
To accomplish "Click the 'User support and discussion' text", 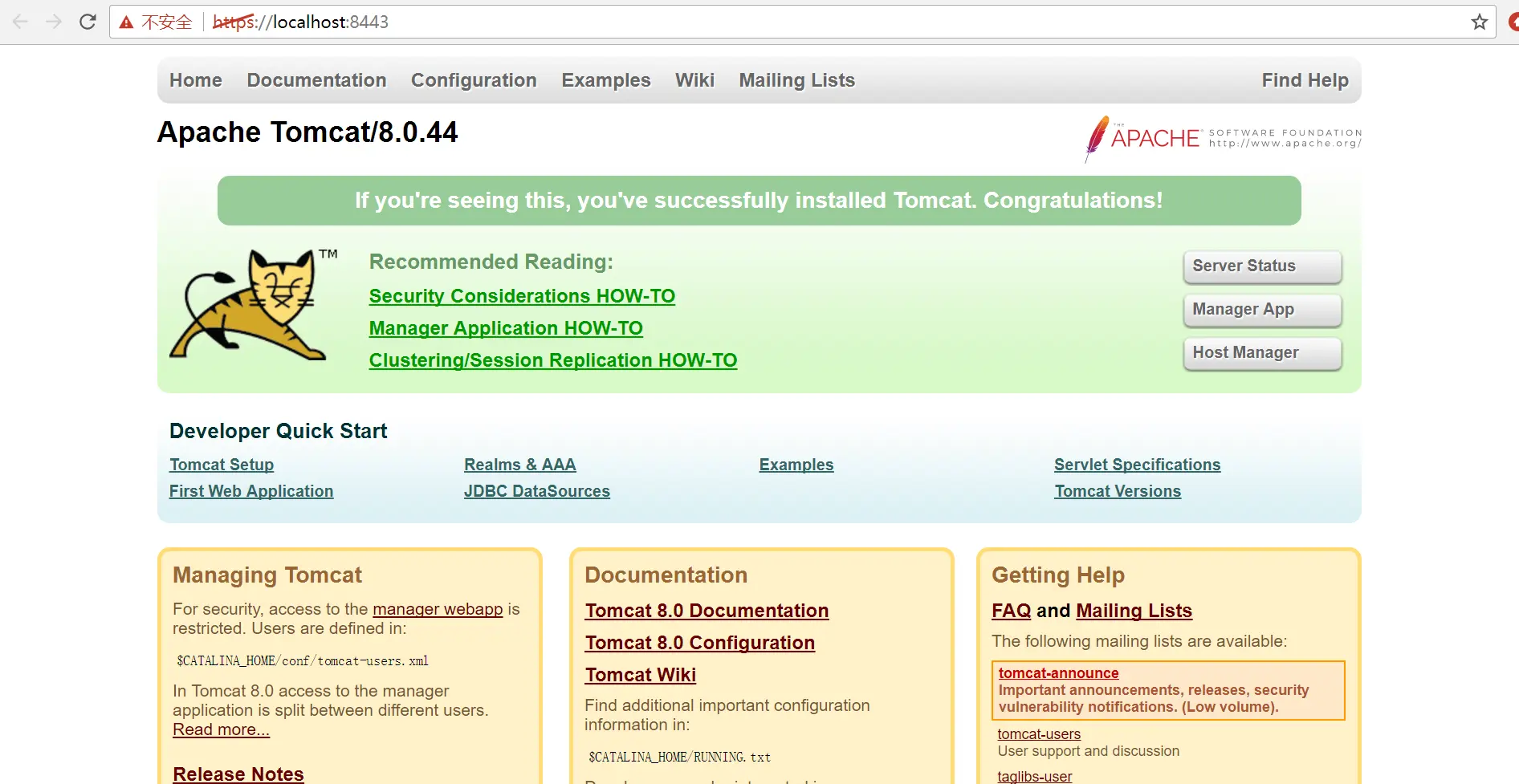I will click(x=1089, y=751).
